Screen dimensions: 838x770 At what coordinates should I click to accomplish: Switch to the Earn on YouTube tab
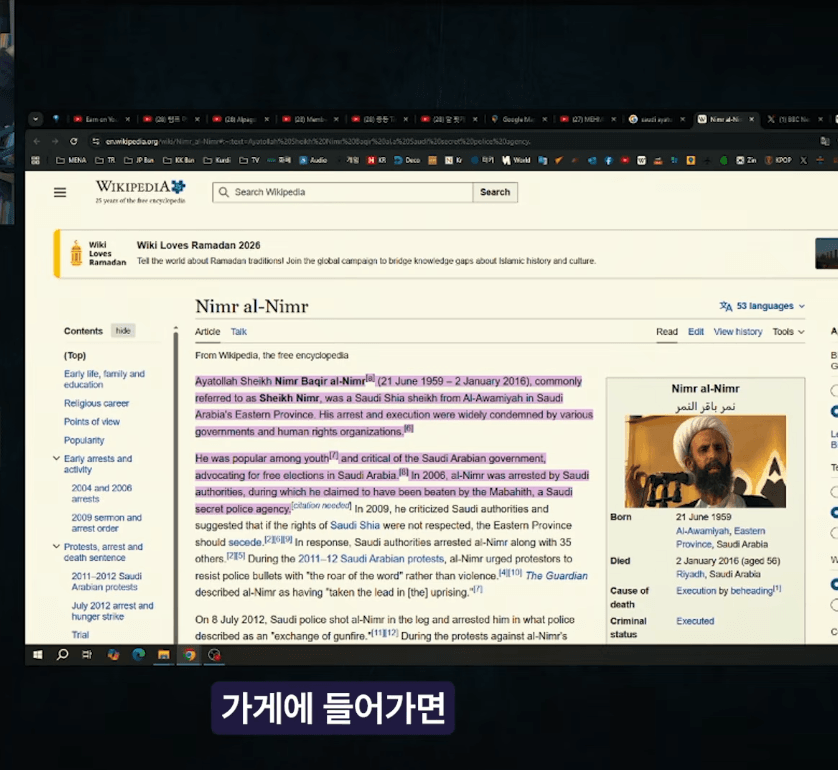point(102,119)
